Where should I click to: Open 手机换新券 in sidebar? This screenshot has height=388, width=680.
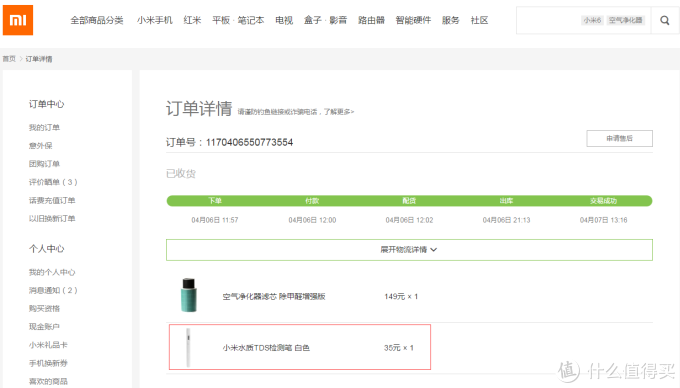48,363
